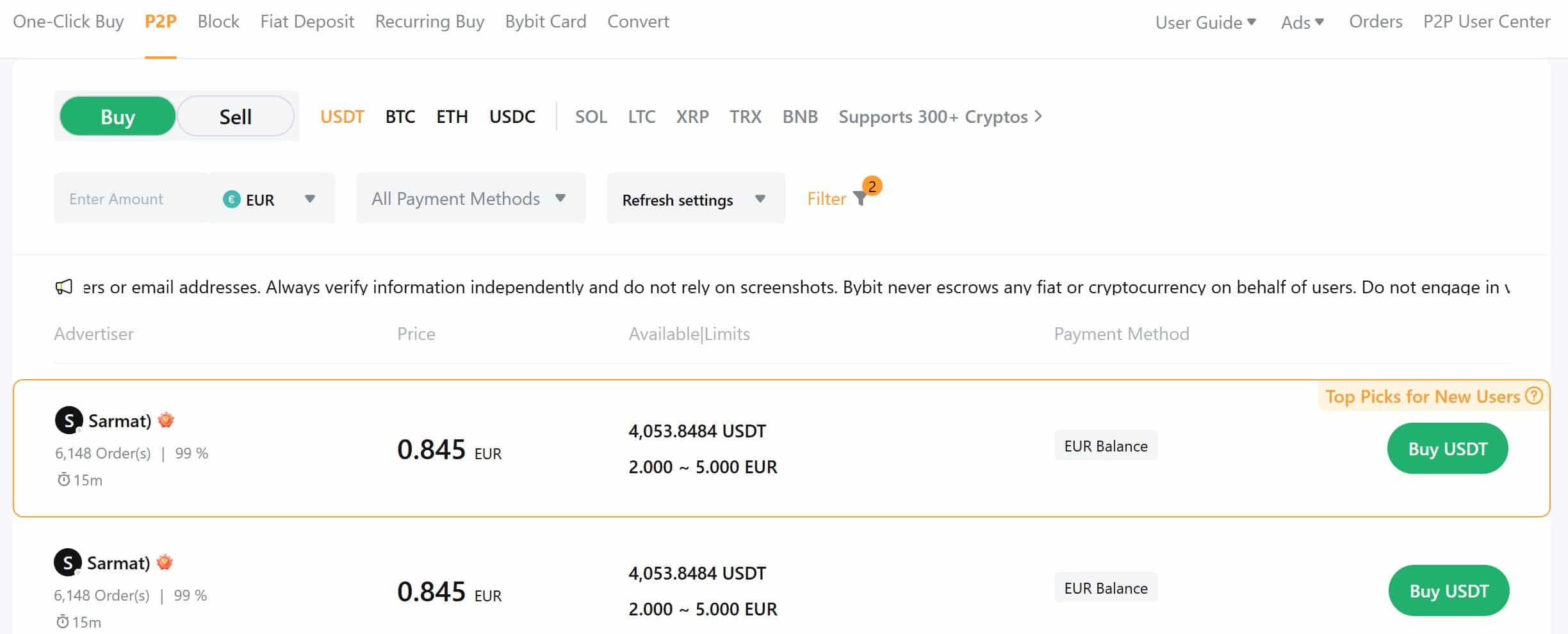This screenshot has width=1568, height=634.
Task: Expand the Ads menu
Action: point(1302,22)
